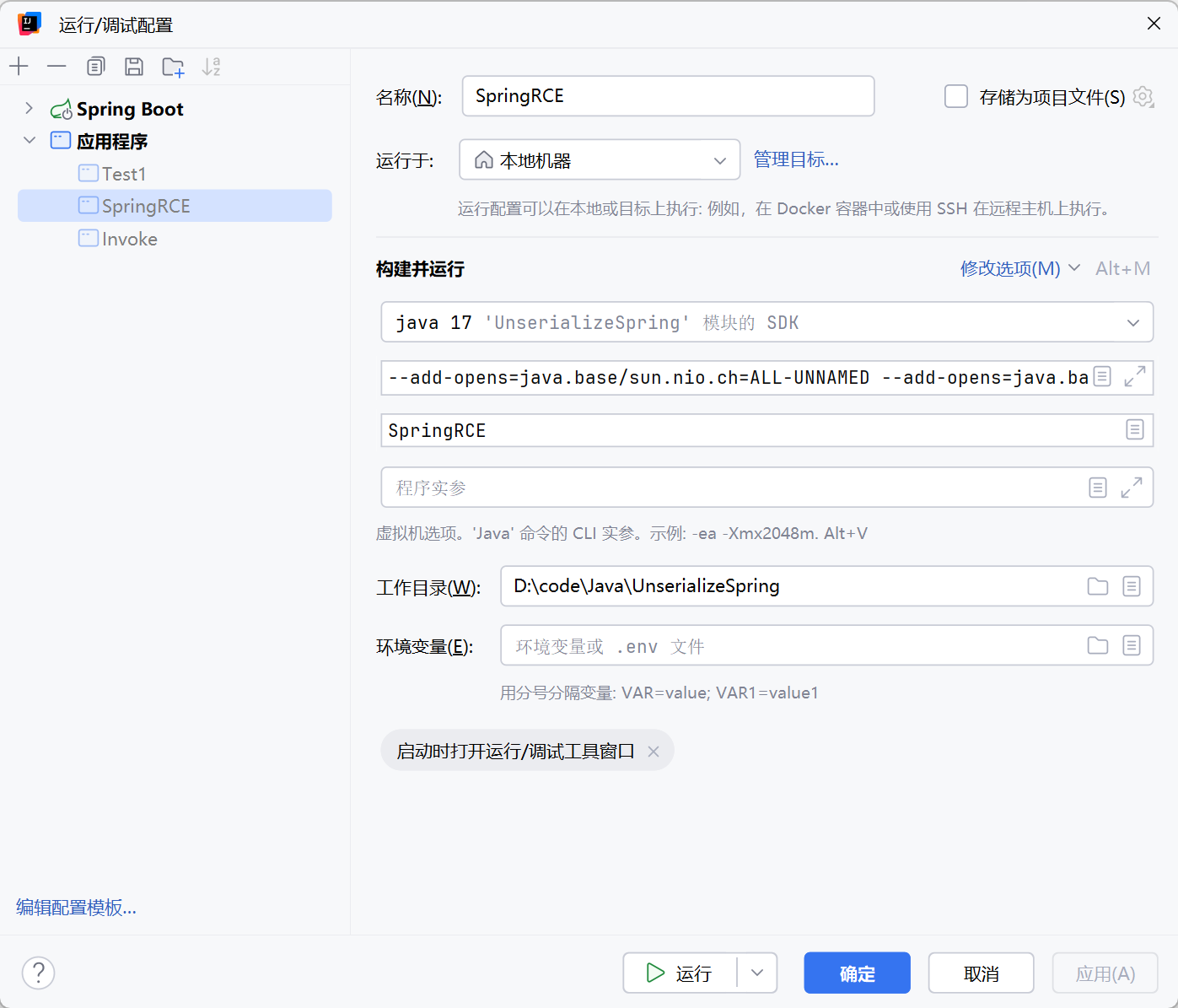Screen dimensions: 1178x1008
Task: Open the java 17 SDK dropdown
Action: [767, 322]
